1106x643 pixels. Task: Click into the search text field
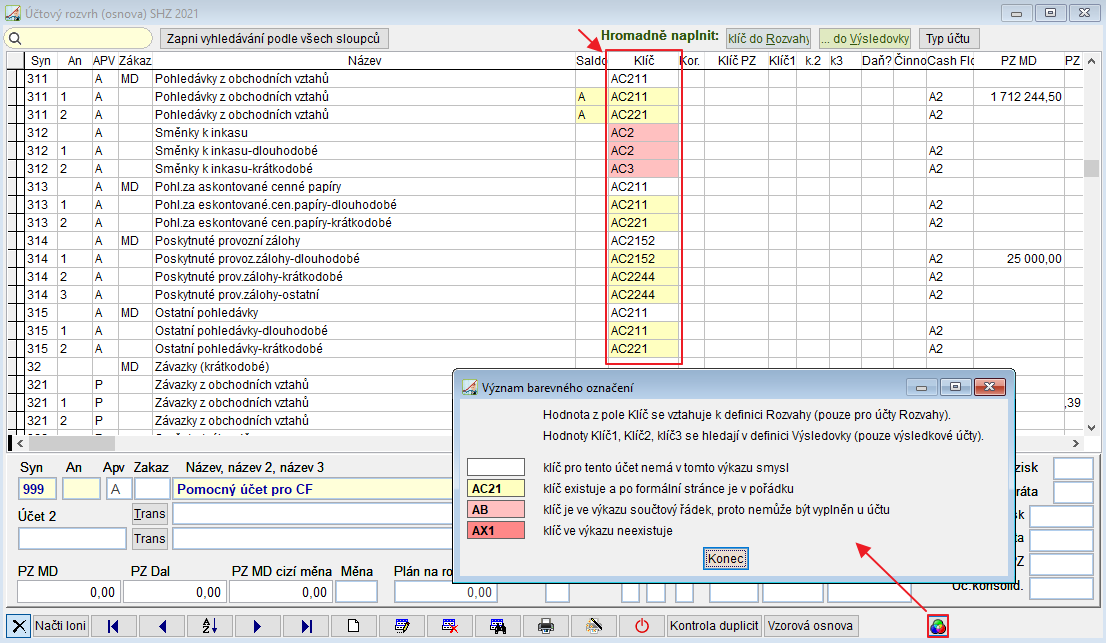tap(87, 39)
